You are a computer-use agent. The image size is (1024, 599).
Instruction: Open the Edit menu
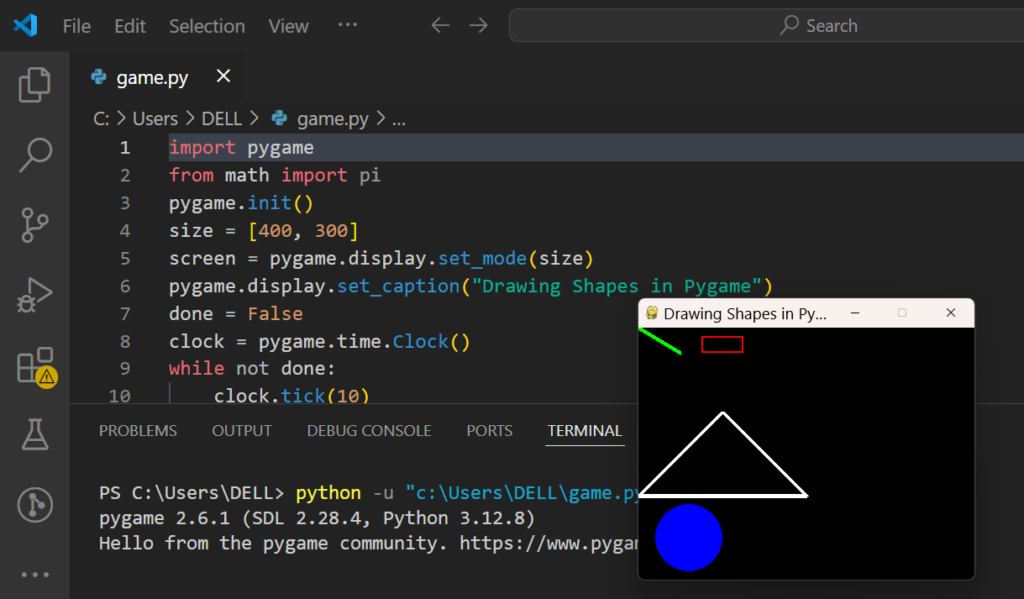pos(130,26)
